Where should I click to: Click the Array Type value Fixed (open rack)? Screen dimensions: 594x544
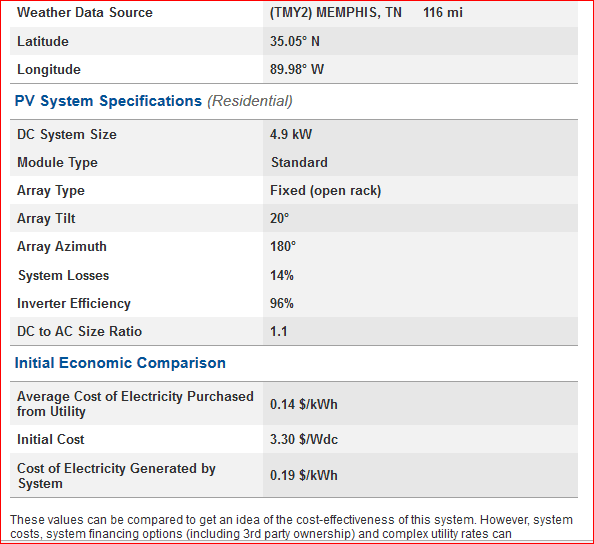(325, 191)
